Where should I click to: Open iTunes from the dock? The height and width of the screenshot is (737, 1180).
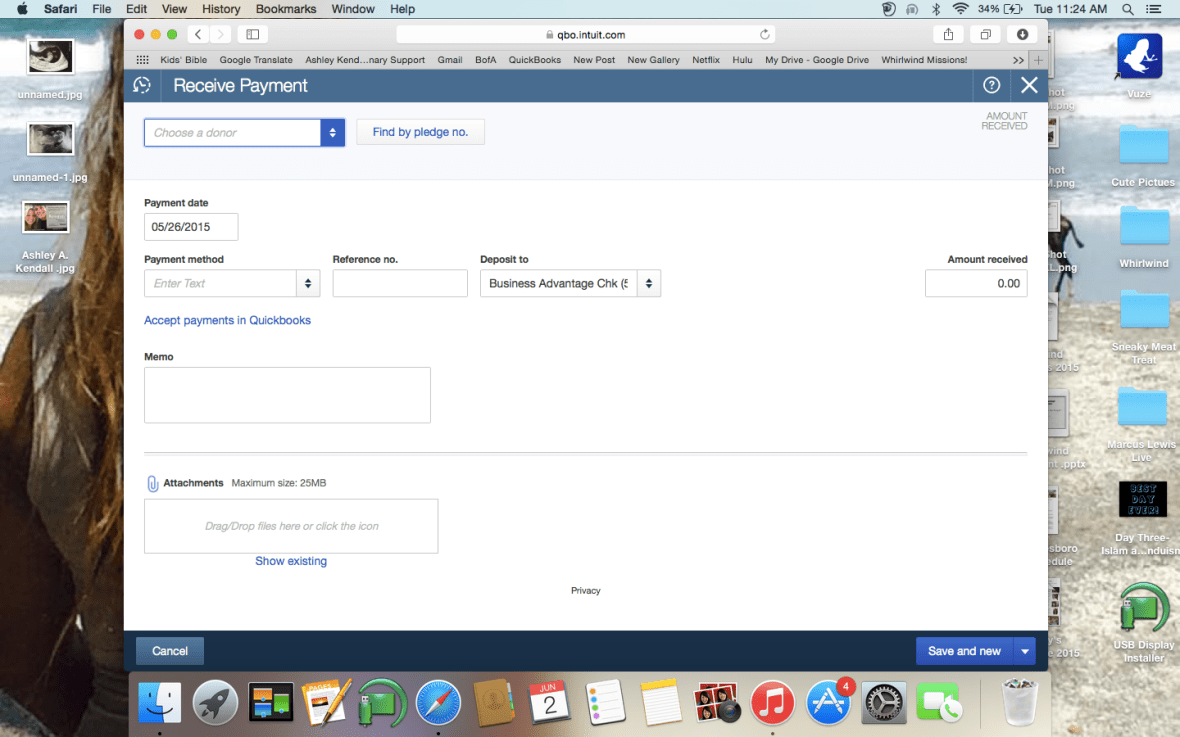tap(771, 703)
